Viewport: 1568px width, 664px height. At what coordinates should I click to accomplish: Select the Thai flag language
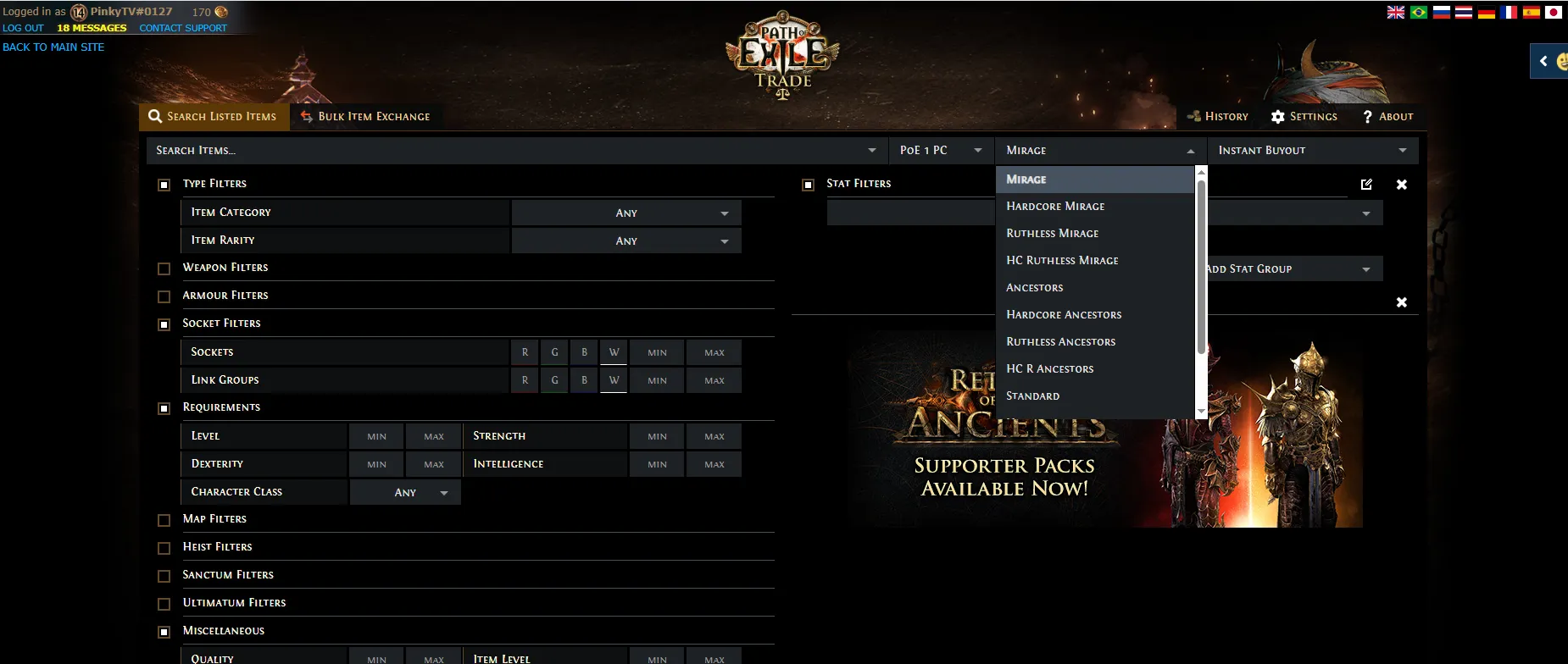pyautogui.click(x=1464, y=13)
